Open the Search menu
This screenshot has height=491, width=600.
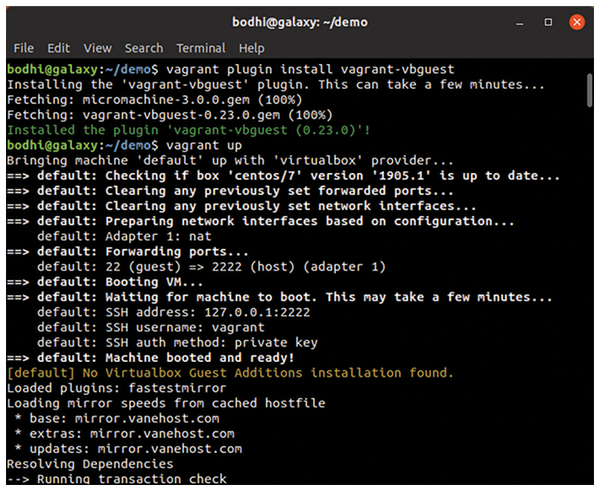coord(144,48)
